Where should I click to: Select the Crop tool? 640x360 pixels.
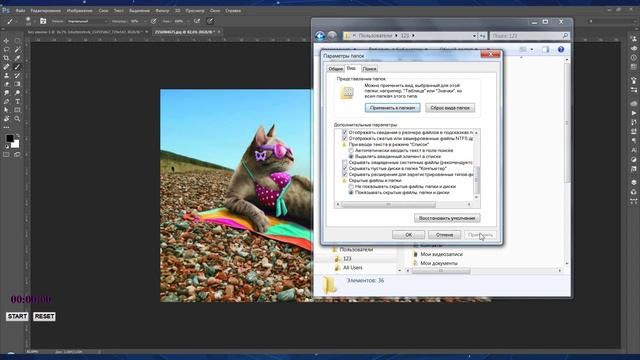point(6,58)
